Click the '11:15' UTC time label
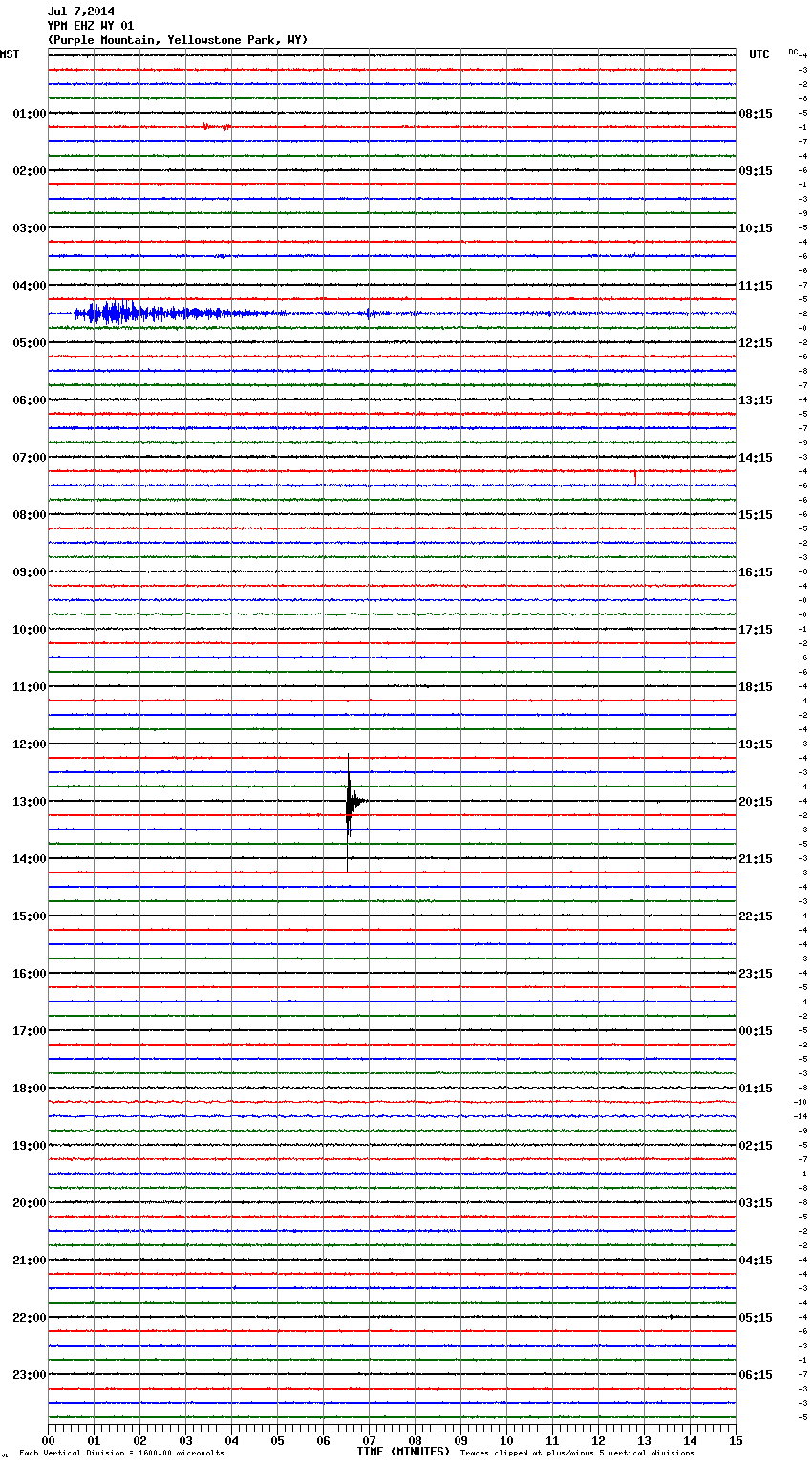 click(756, 286)
